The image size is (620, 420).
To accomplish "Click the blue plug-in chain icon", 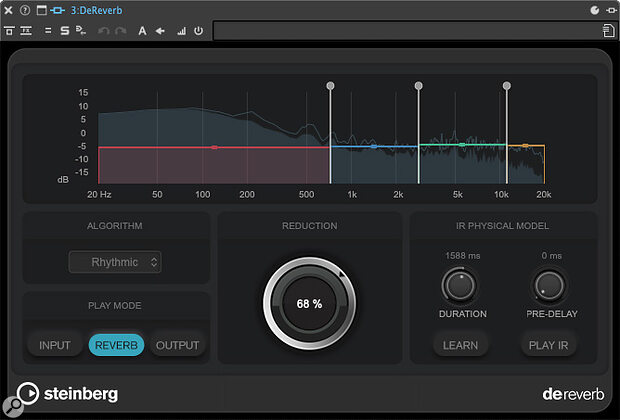I will click(x=57, y=10).
